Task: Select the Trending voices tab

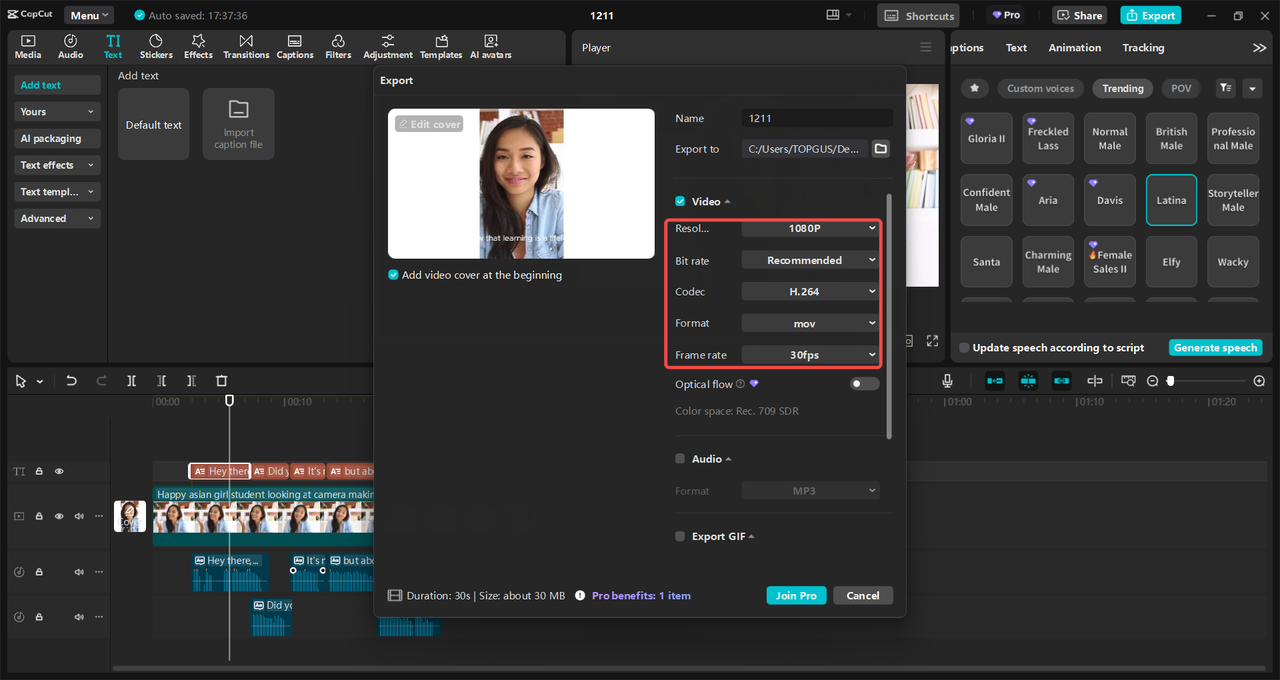Action: 1122,88
